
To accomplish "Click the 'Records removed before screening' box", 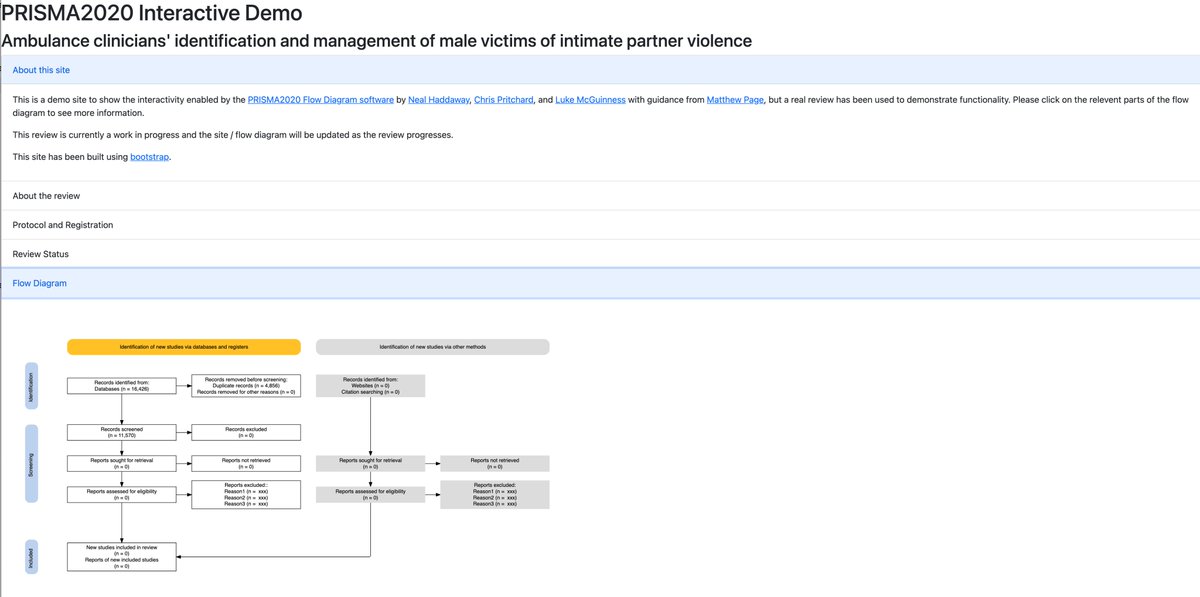I will point(246,386).
